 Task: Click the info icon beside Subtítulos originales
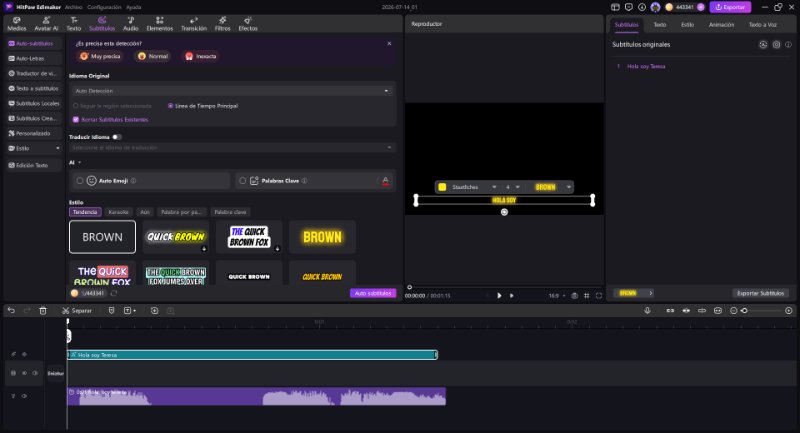[788, 44]
